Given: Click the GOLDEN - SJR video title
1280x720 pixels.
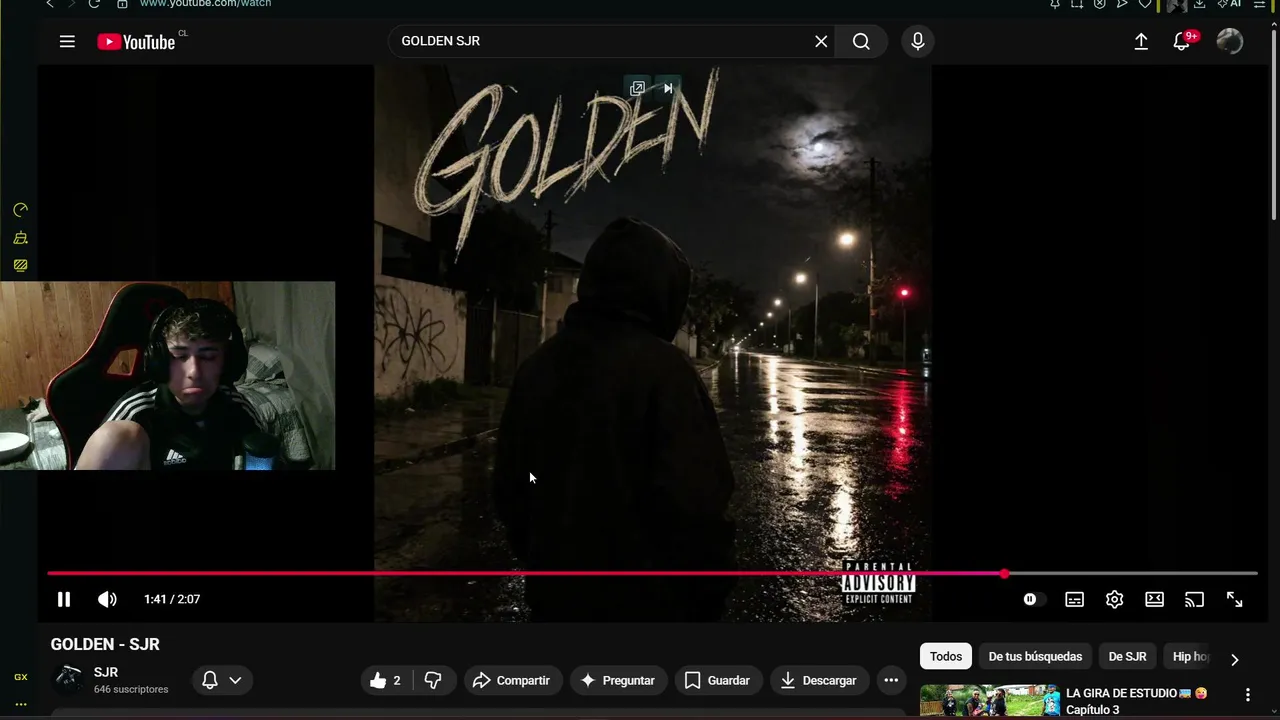Looking at the screenshot, I should click(x=105, y=644).
